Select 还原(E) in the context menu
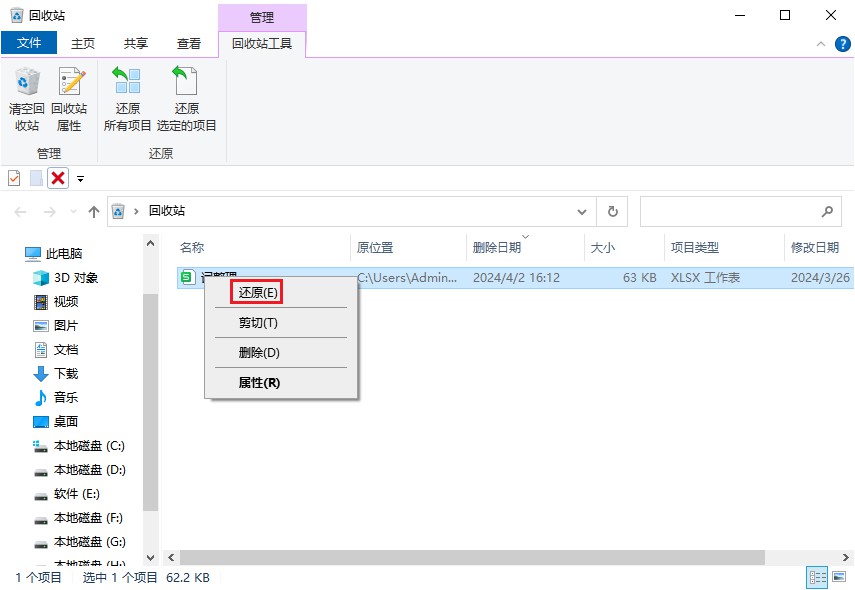 click(257, 292)
